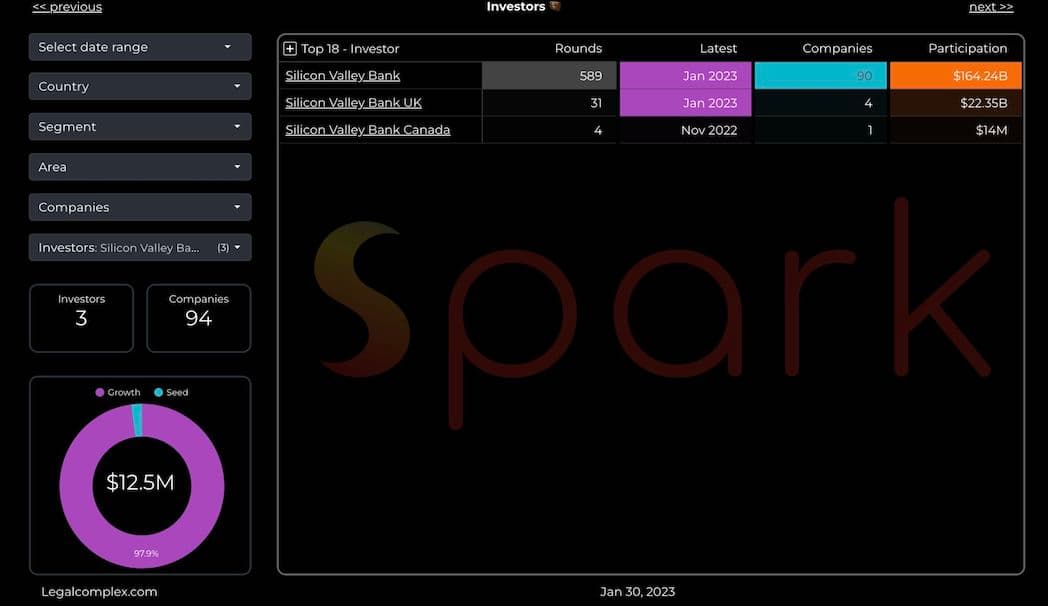
Task: Expand the Segment filter dropdown
Action: [140, 127]
